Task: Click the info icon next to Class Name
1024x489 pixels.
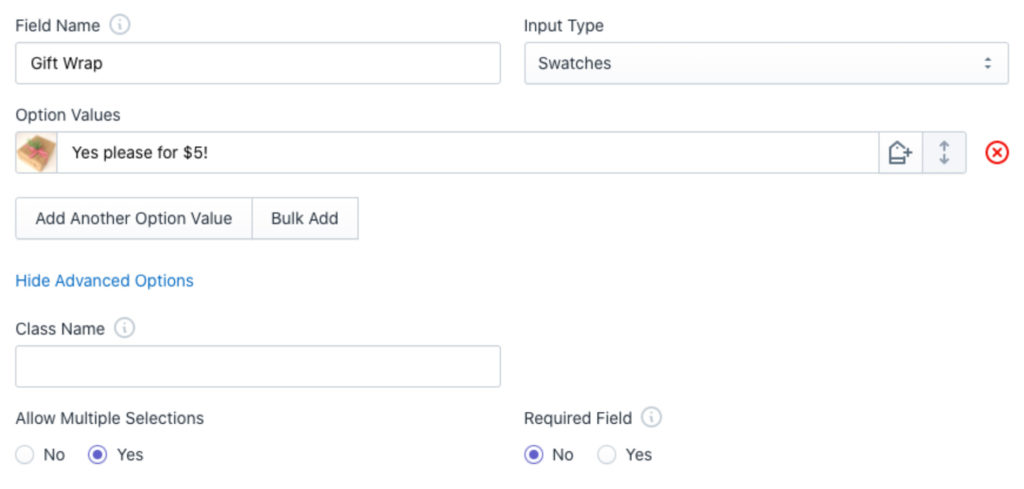Action: [124, 328]
